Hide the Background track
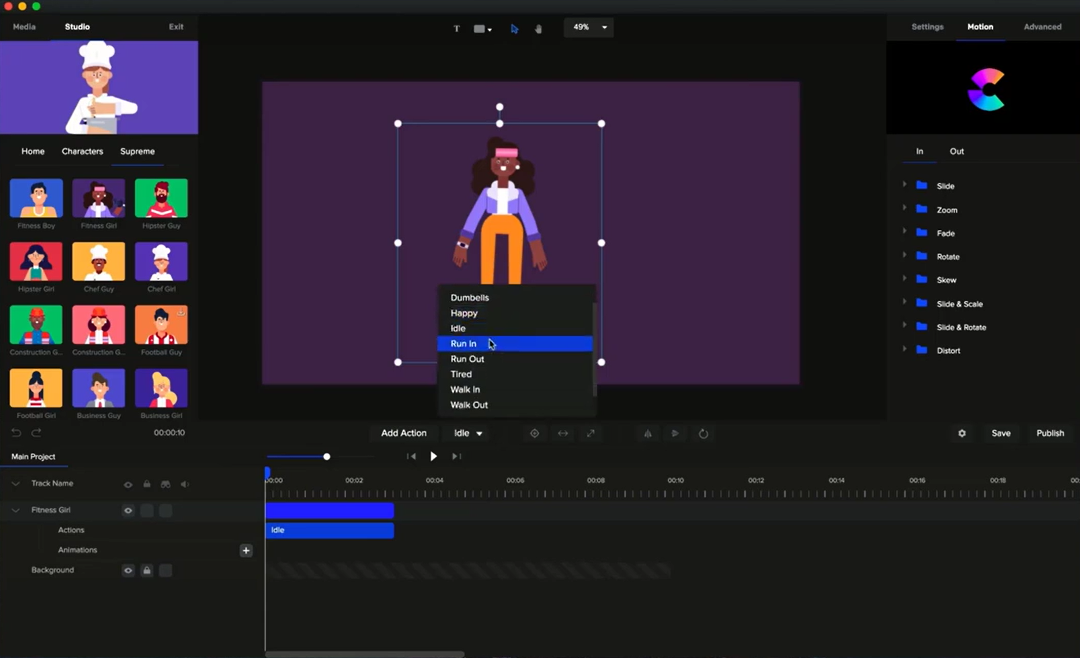Image resolution: width=1080 pixels, height=658 pixels. click(128, 570)
